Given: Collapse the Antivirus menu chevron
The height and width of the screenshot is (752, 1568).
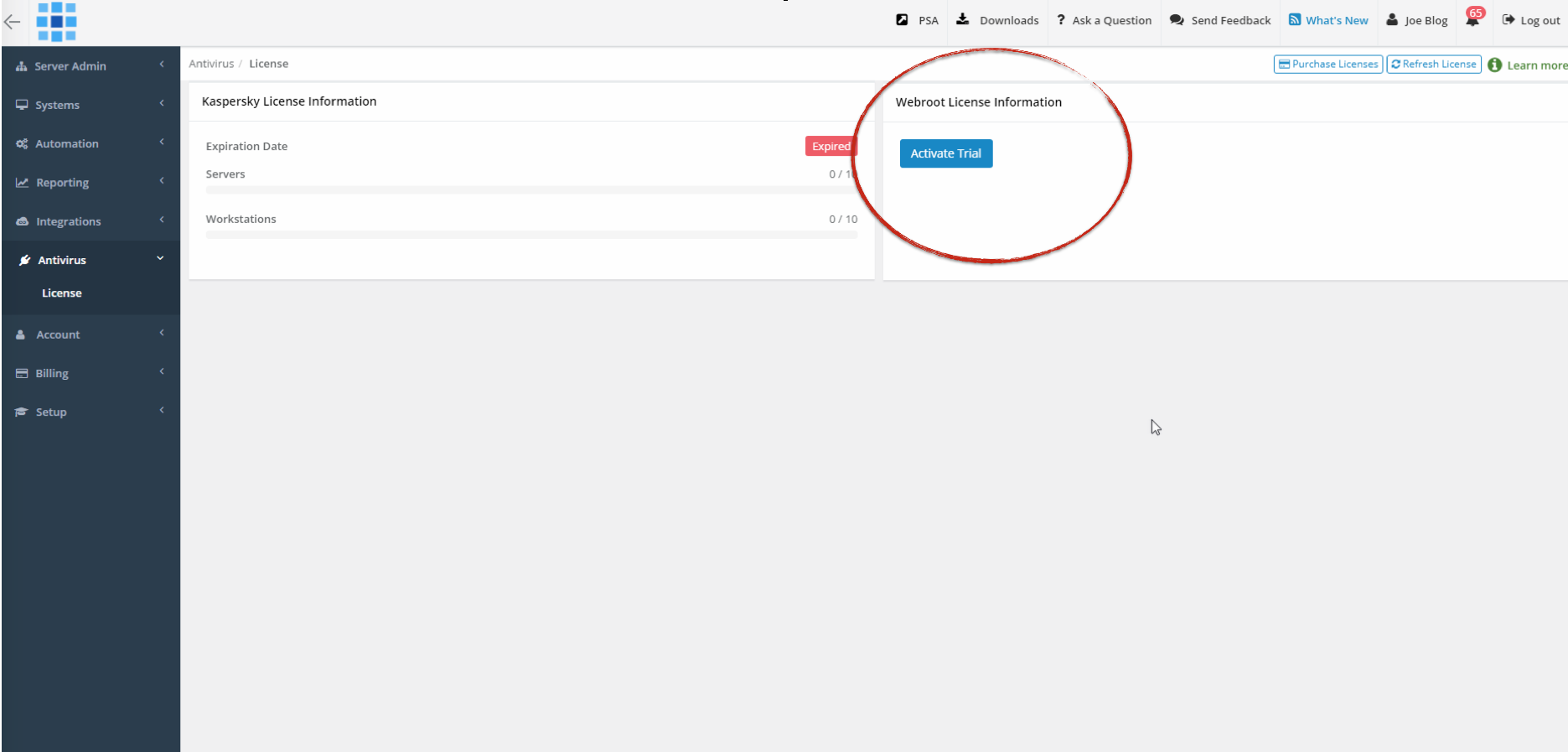Looking at the screenshot, I should click(160, 258).
